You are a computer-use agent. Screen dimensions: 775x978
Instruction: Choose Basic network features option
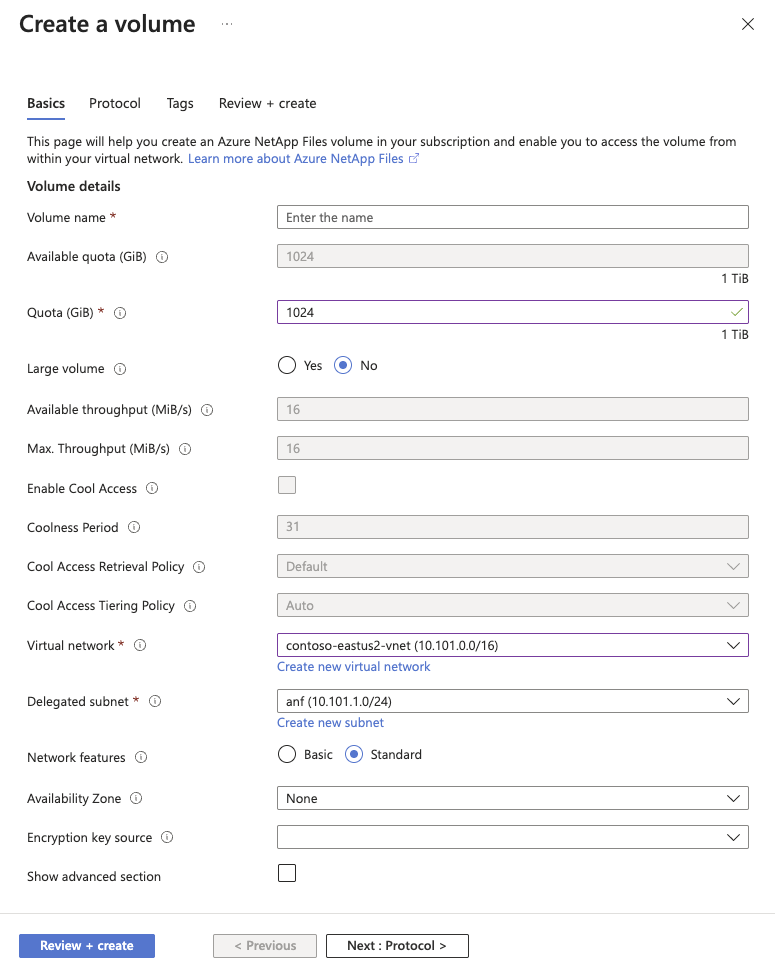(287, 755)
